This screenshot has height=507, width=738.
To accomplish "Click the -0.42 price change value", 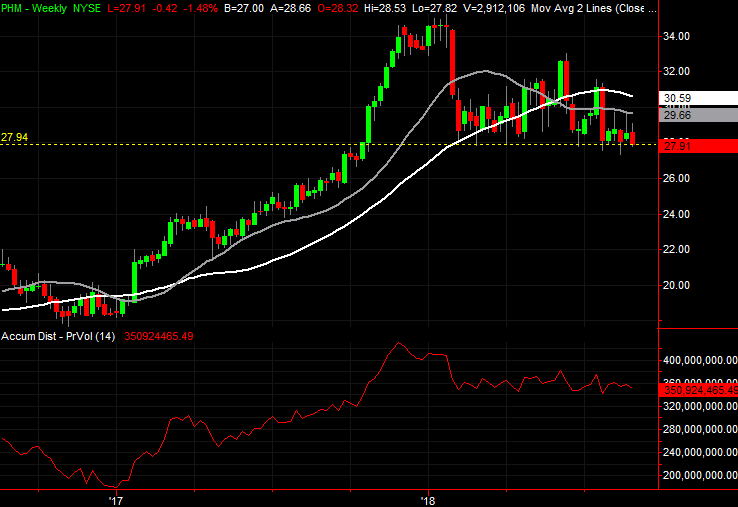I will click(x=165, y=8).
